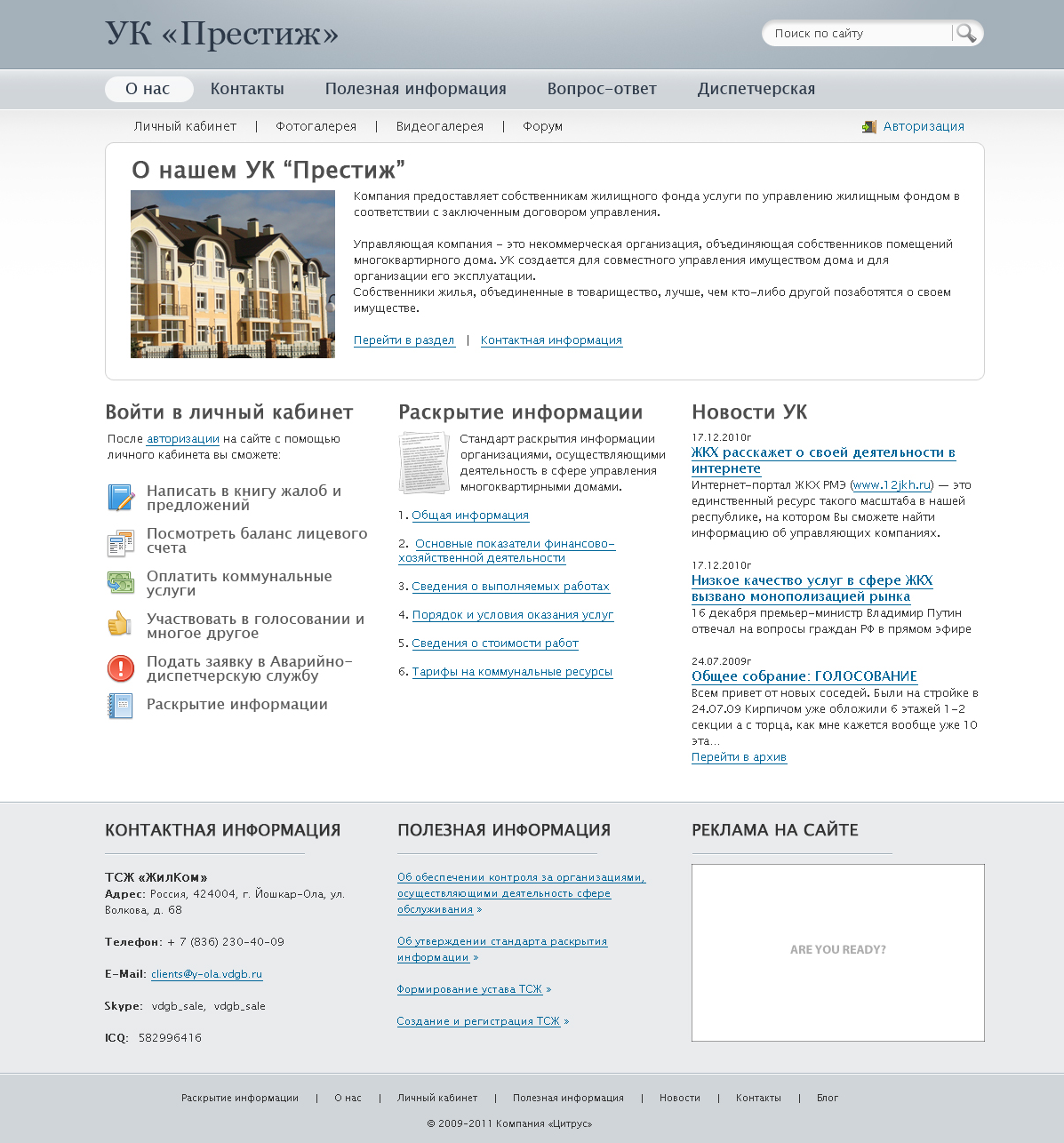Click the authorization login icon

[869, 127]
